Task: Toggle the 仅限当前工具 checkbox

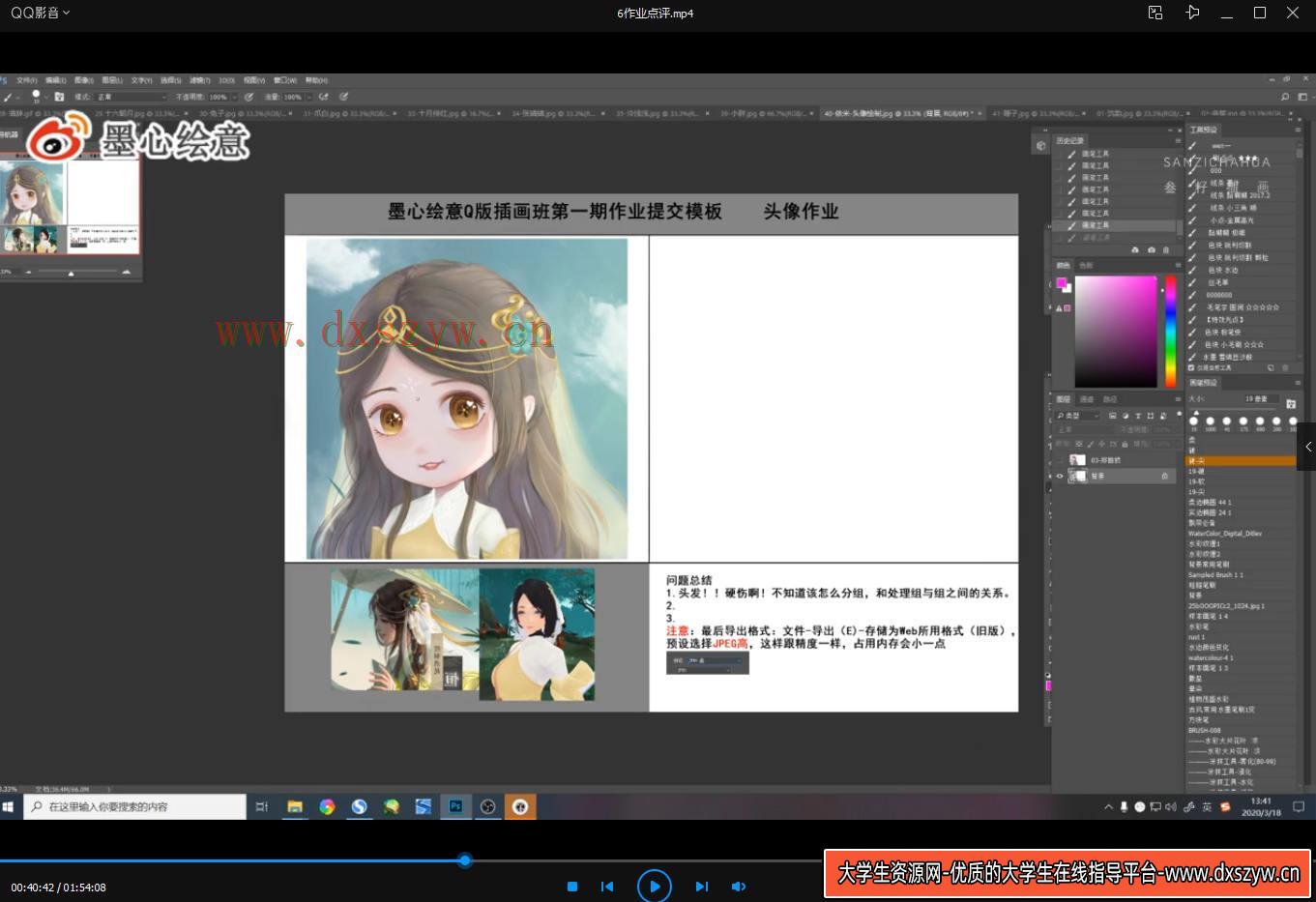Action: tap(1191, 368)
